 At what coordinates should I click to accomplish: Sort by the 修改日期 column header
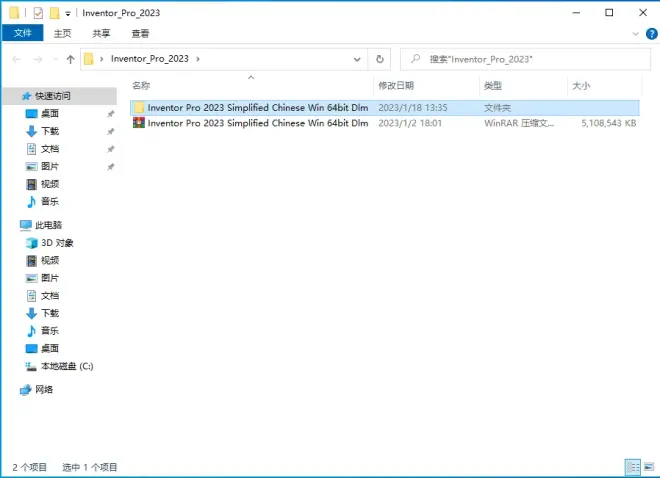(x=396, y=85)
